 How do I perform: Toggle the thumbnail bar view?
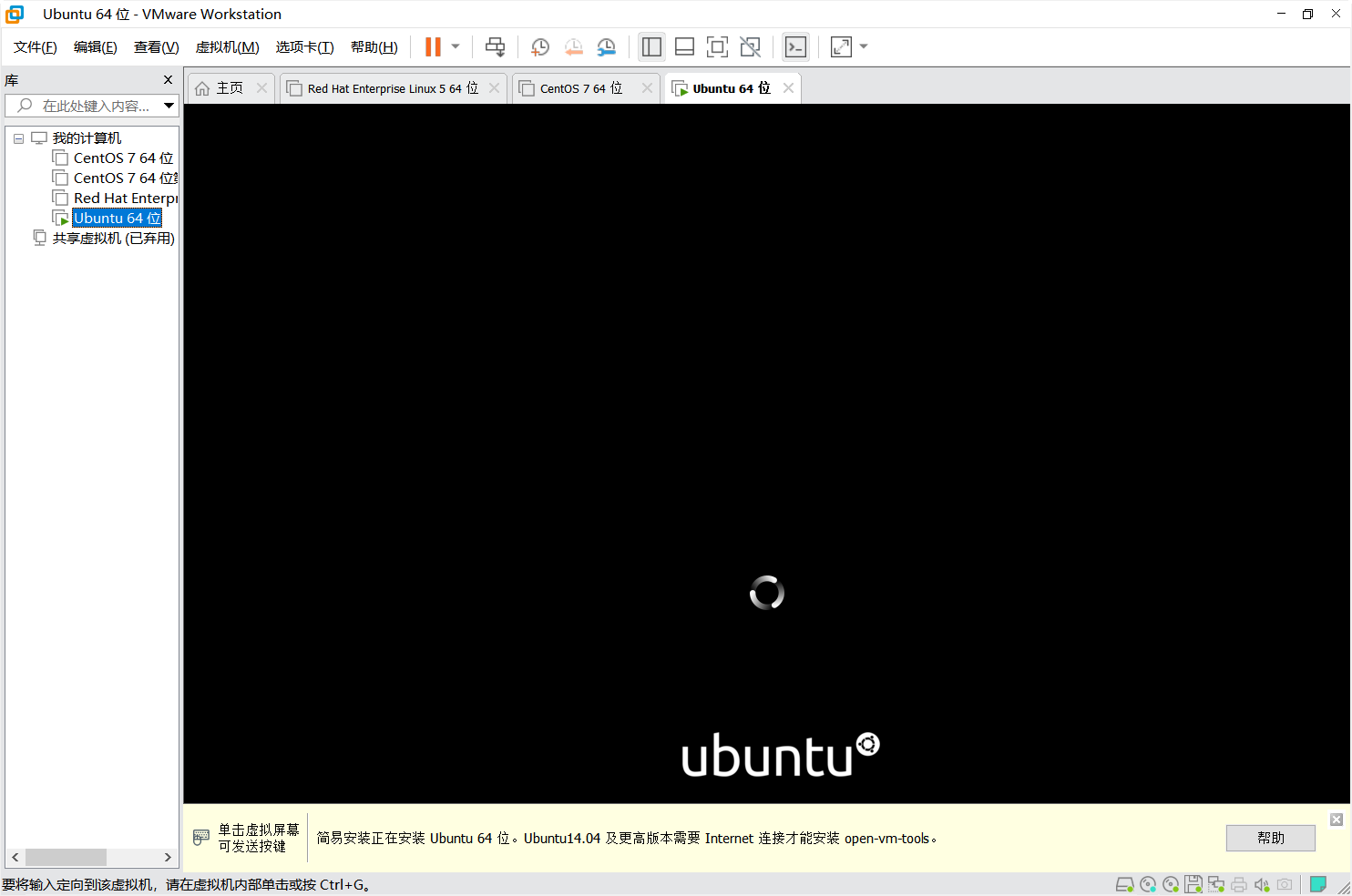click(x=684, y=46)
